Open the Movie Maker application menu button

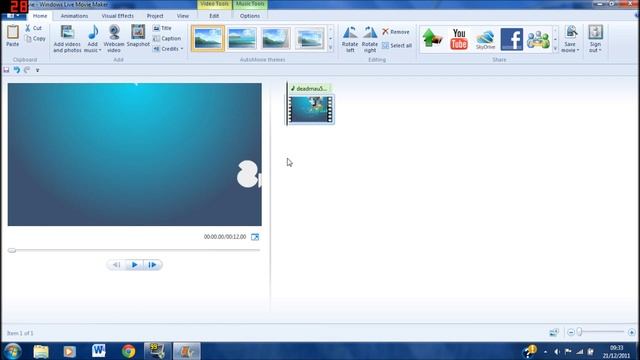click(13, 16)
